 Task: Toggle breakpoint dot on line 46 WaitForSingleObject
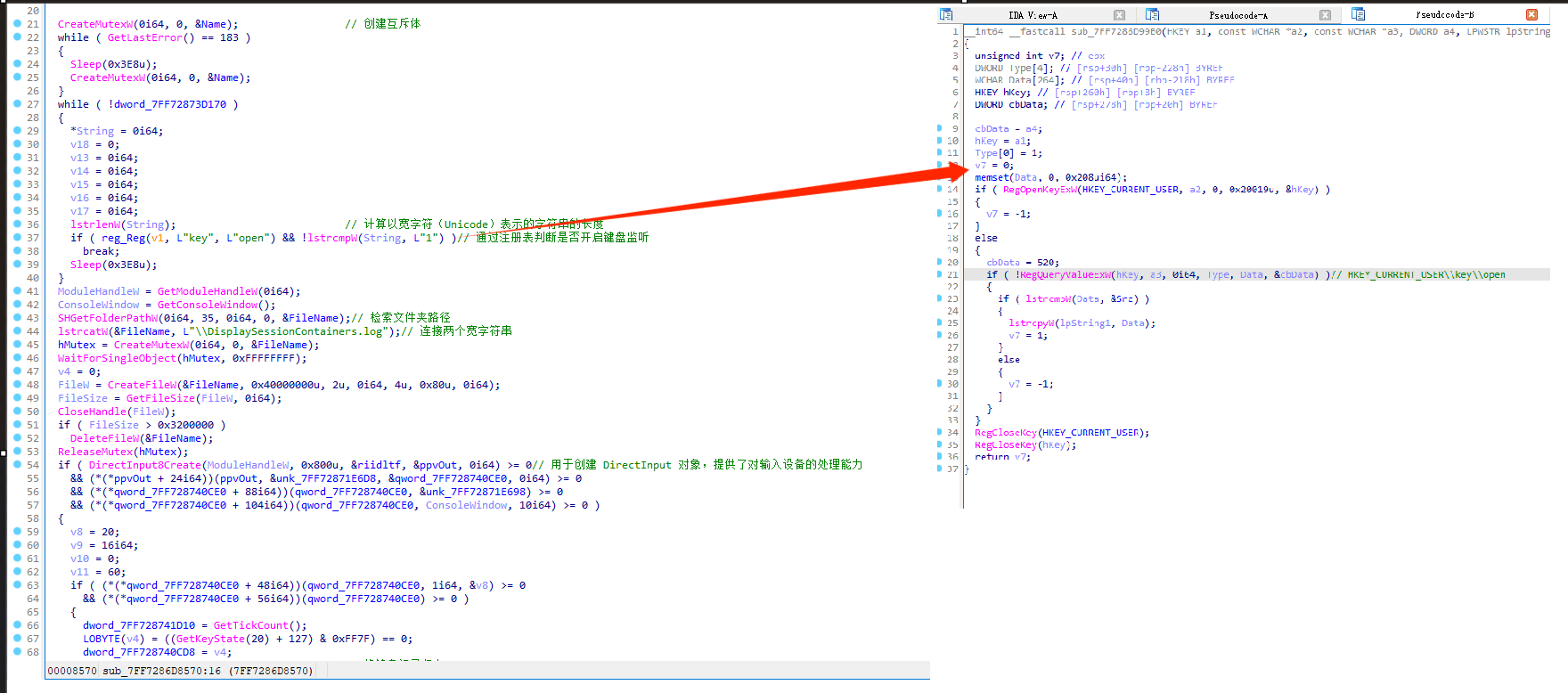17,358
